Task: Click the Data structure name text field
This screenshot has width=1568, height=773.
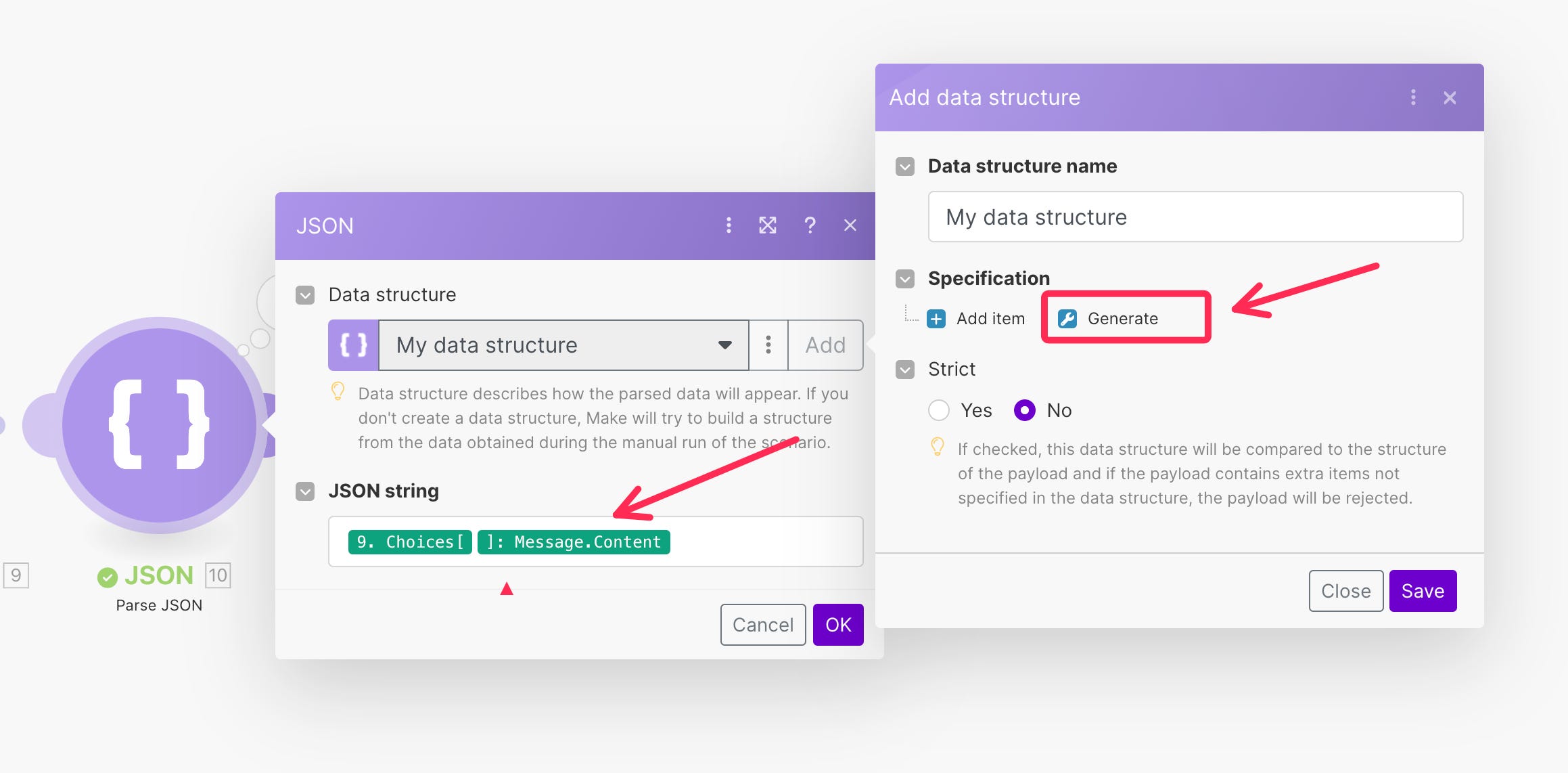Action: (x=1195, y=217)
